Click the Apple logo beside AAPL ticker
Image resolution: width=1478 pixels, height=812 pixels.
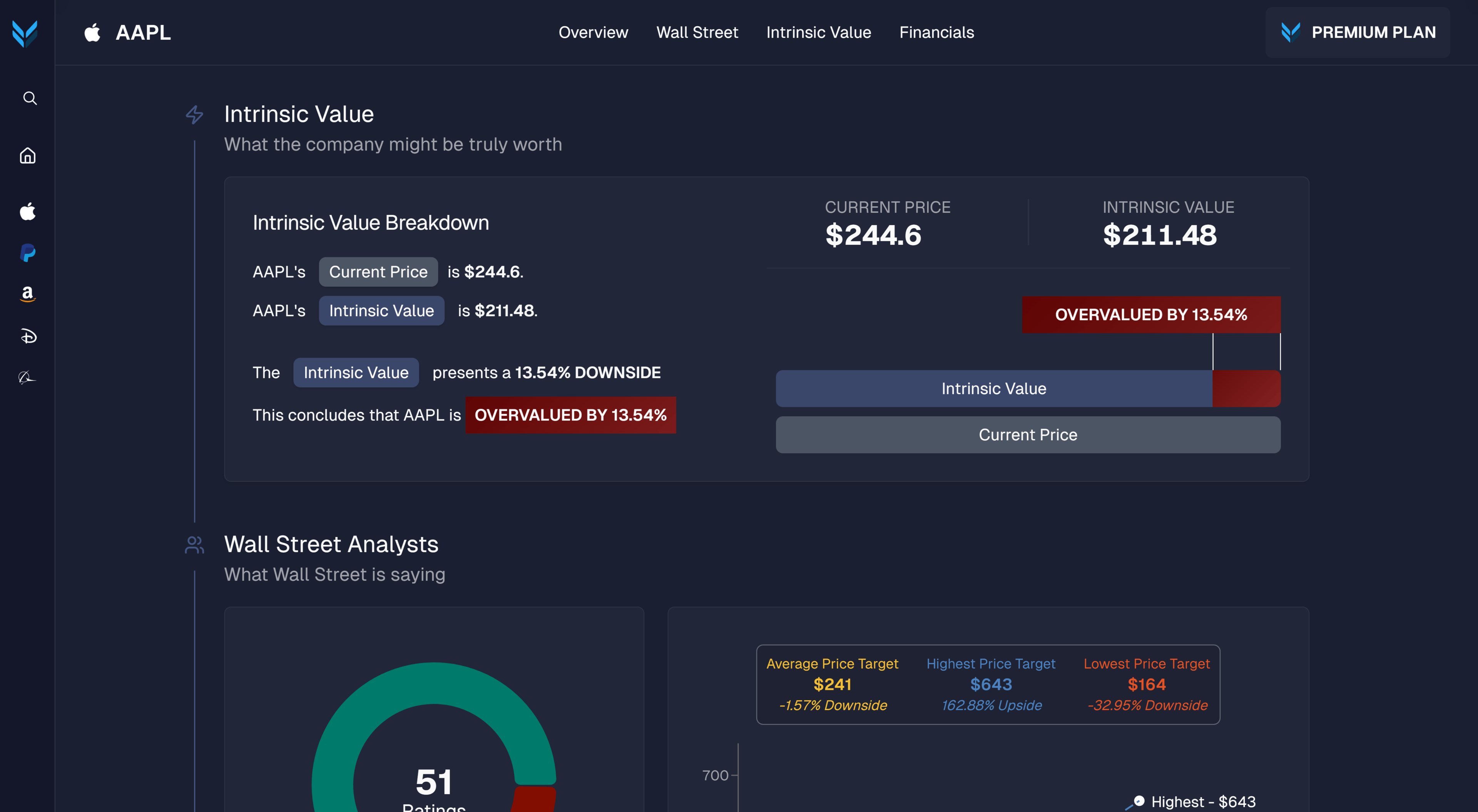pos(92,32)
